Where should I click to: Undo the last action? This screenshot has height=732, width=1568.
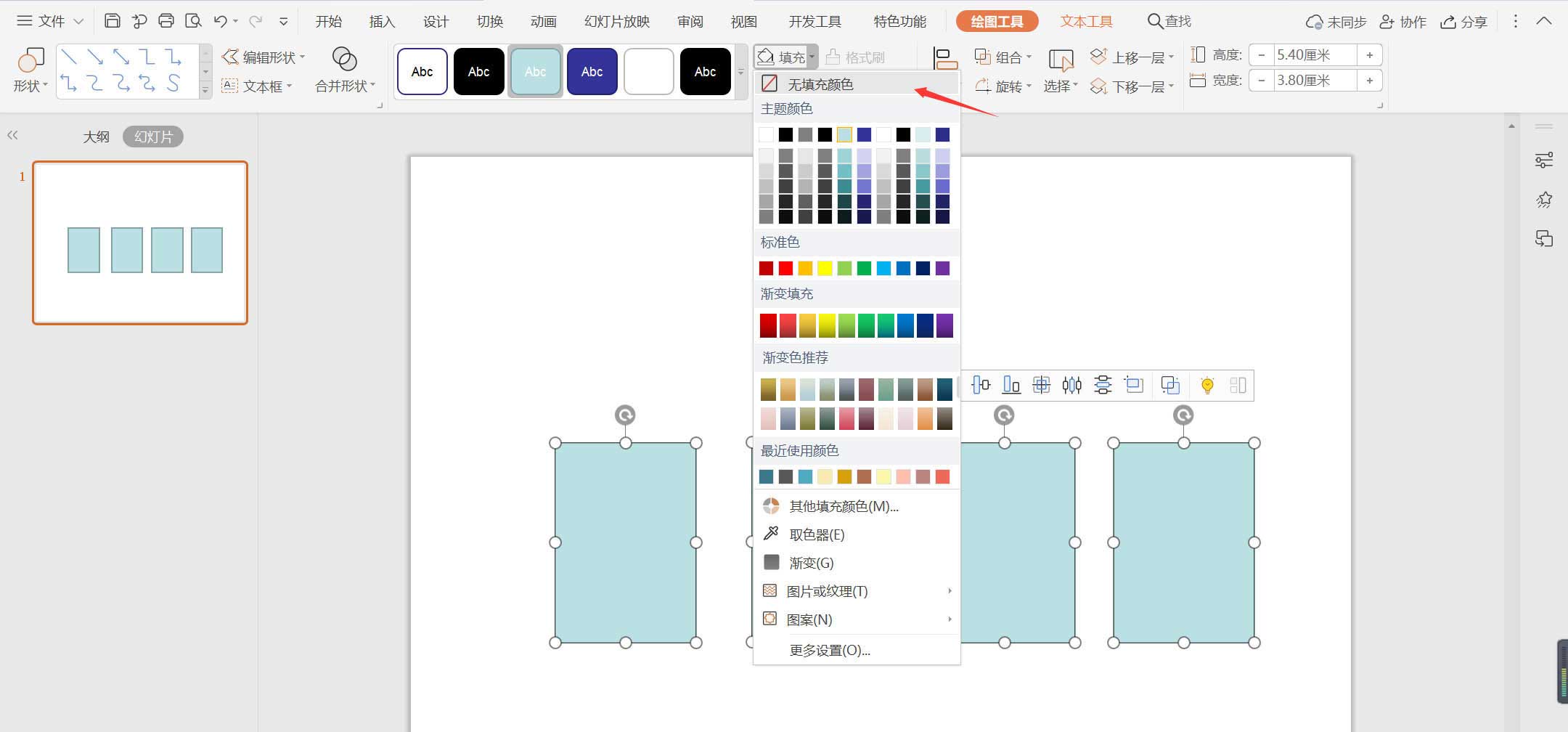[221, 21]
